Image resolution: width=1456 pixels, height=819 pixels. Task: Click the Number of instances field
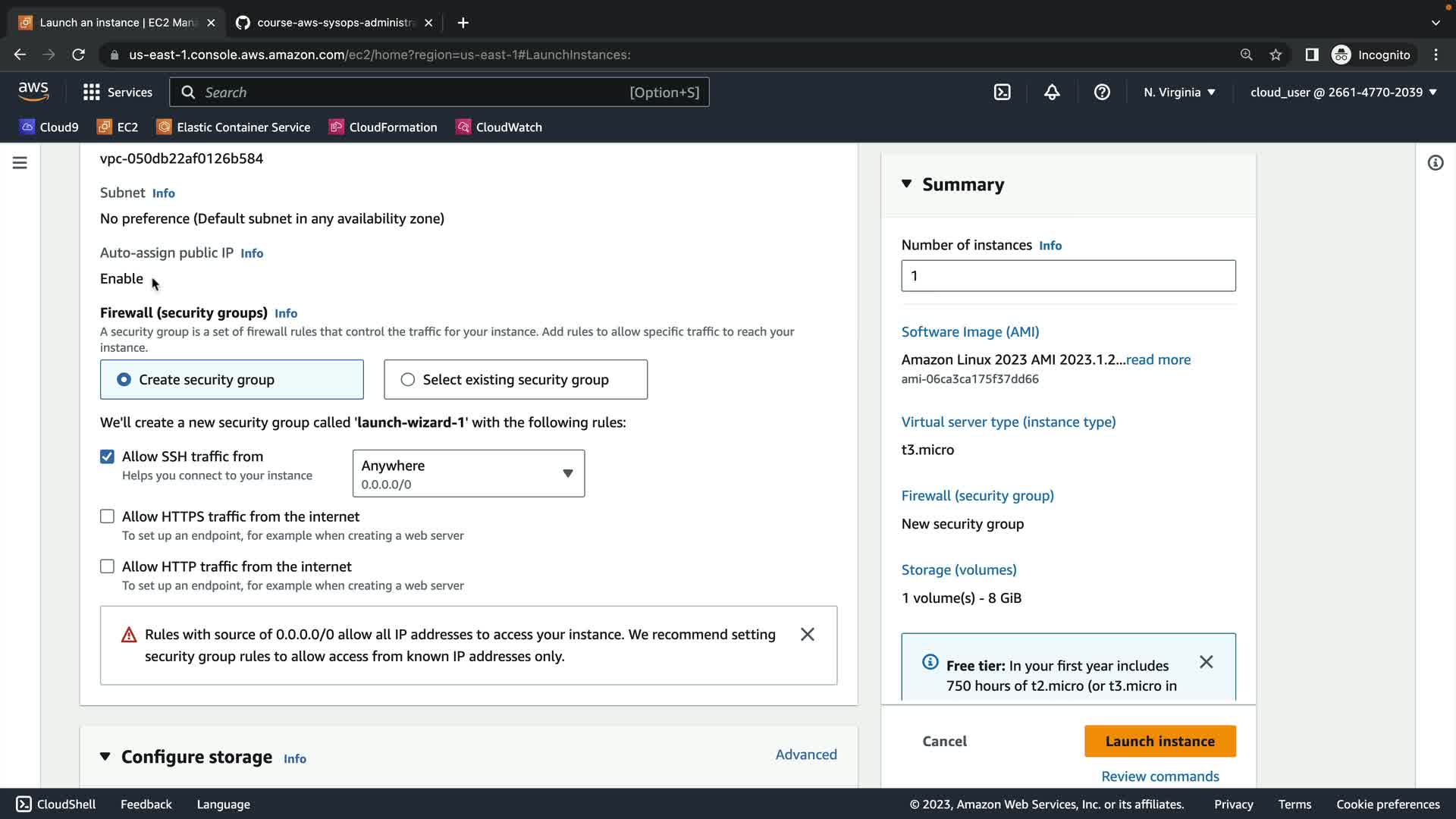[x=1068, y=276]
